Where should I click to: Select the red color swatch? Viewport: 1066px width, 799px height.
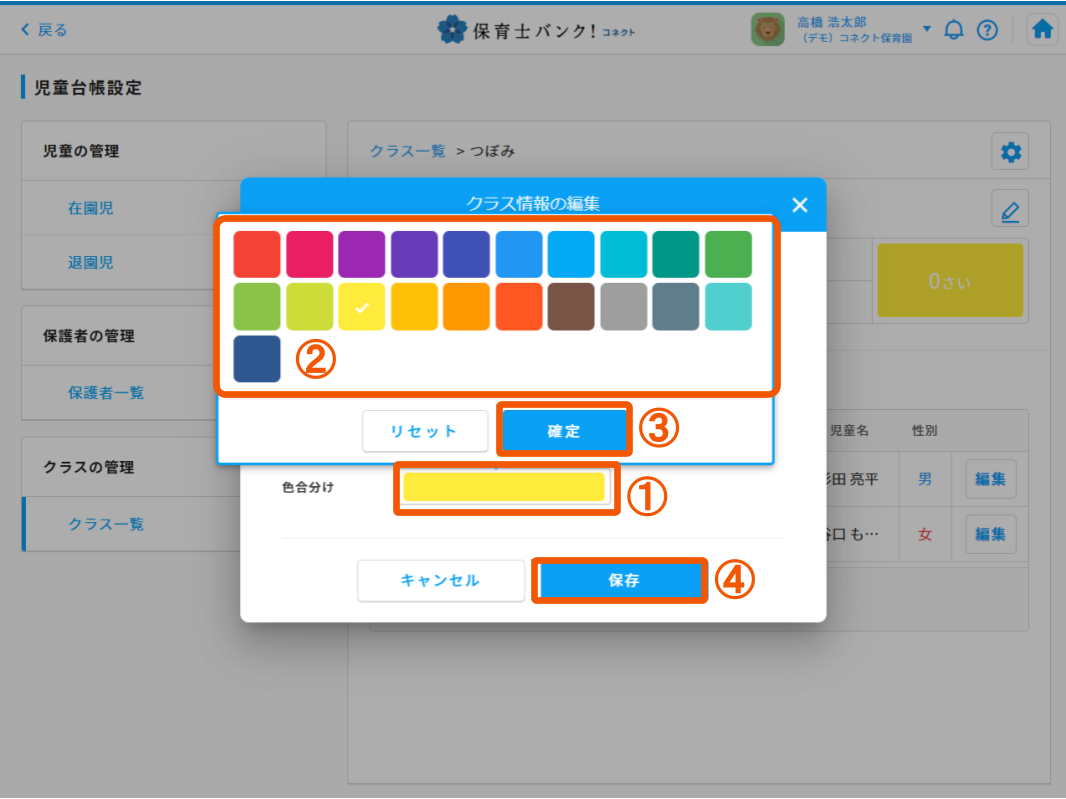point(257,254)
